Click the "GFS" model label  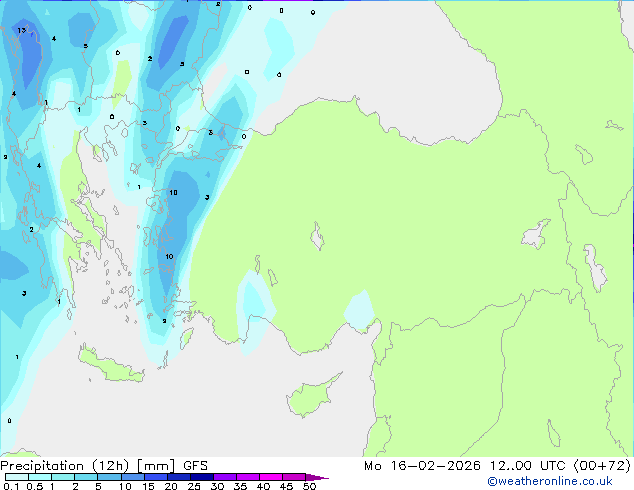pyautogui.click(x=195, y=466)
